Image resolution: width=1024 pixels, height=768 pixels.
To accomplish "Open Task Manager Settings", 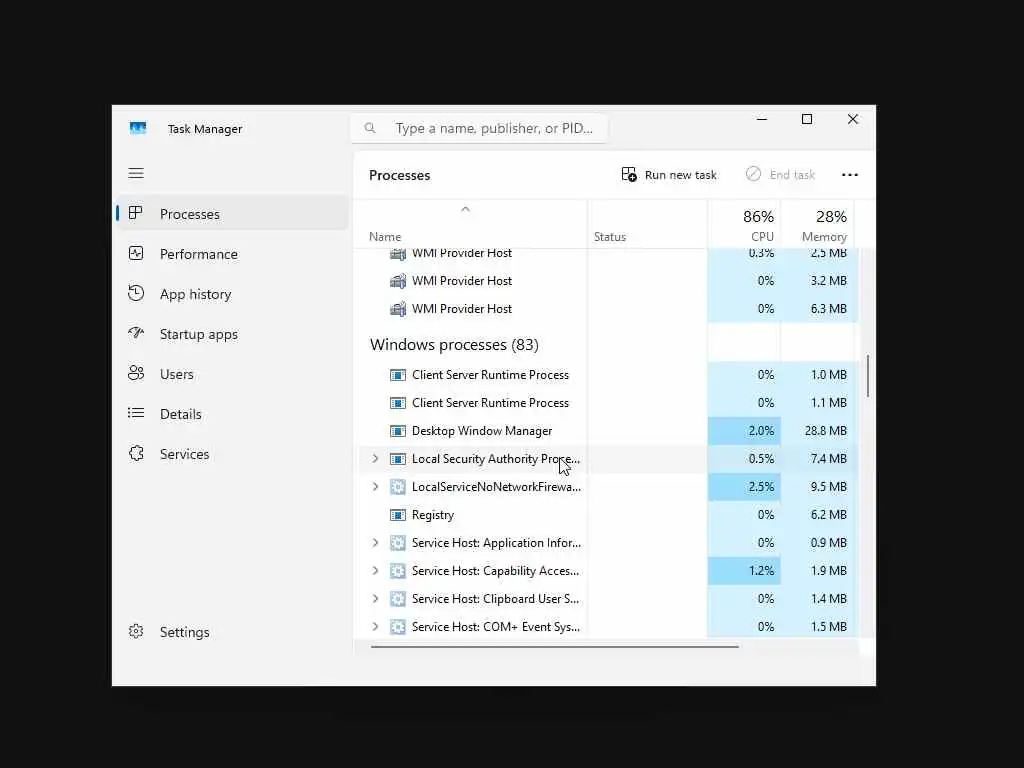I will 232,632.
